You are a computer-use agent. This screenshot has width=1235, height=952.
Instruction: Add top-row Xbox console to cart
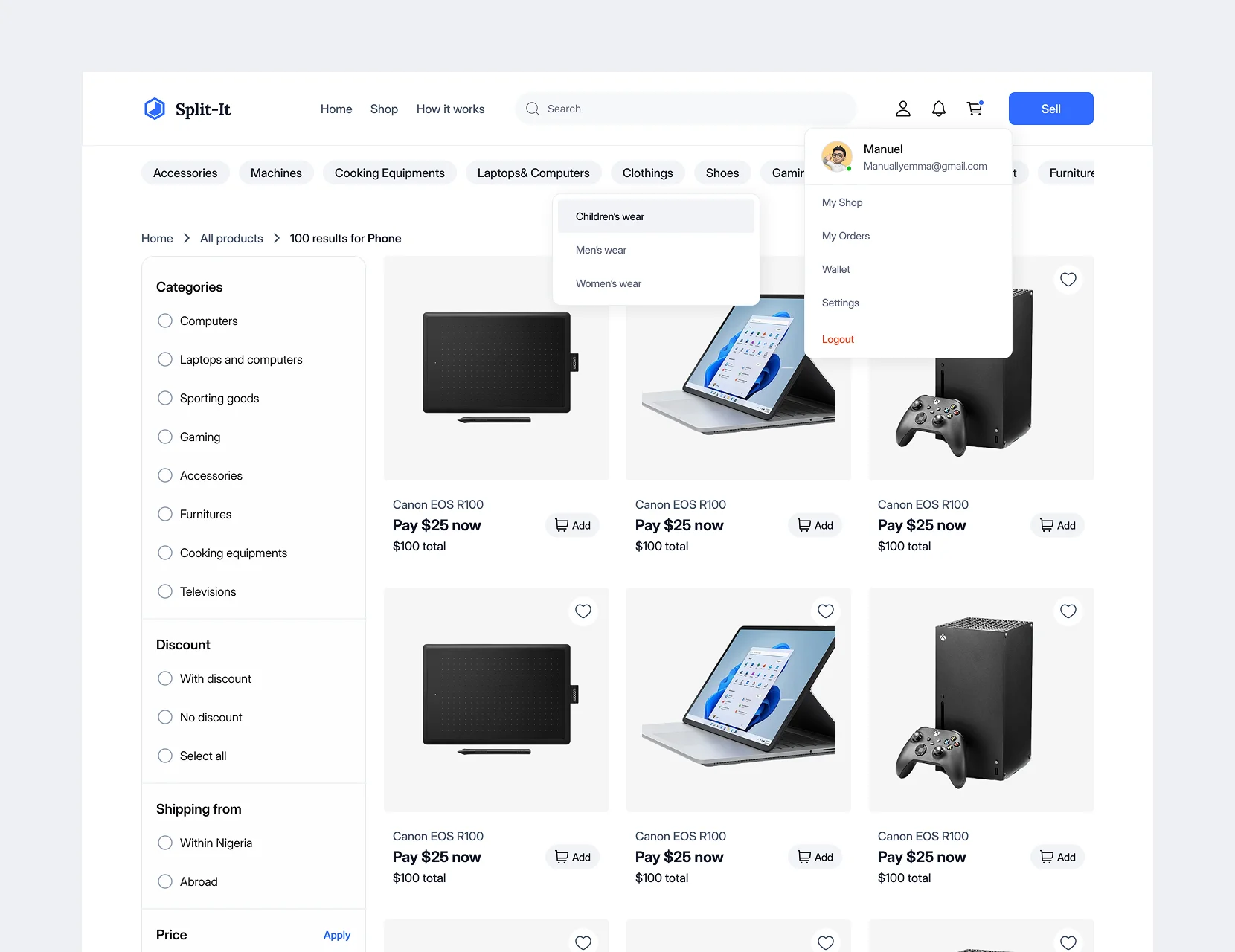point(1058,525)
